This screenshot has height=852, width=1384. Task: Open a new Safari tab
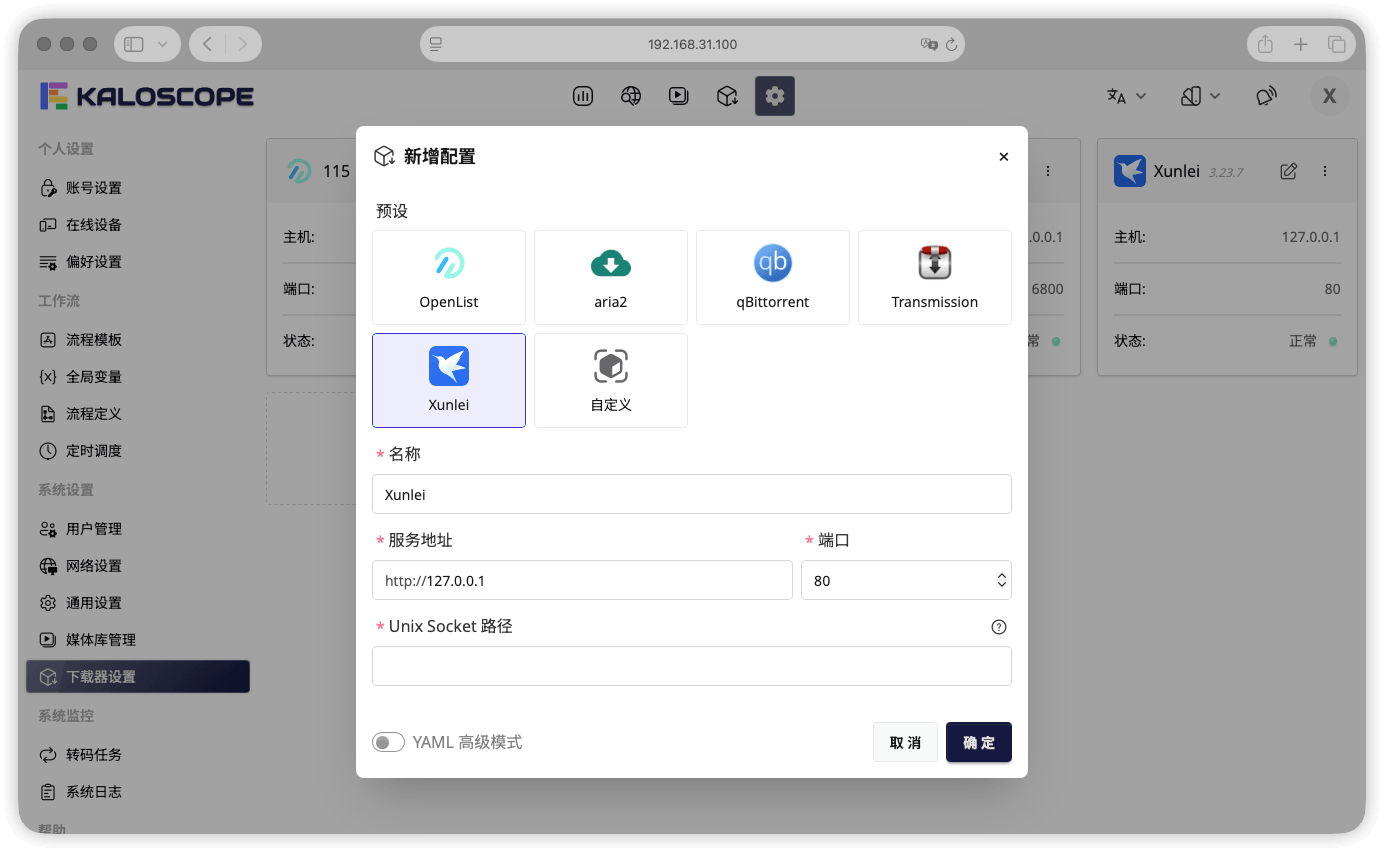1300,44
